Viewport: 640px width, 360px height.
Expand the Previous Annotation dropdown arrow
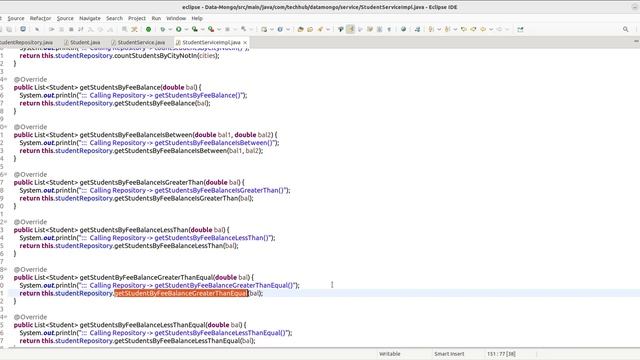tap(455, 29)
